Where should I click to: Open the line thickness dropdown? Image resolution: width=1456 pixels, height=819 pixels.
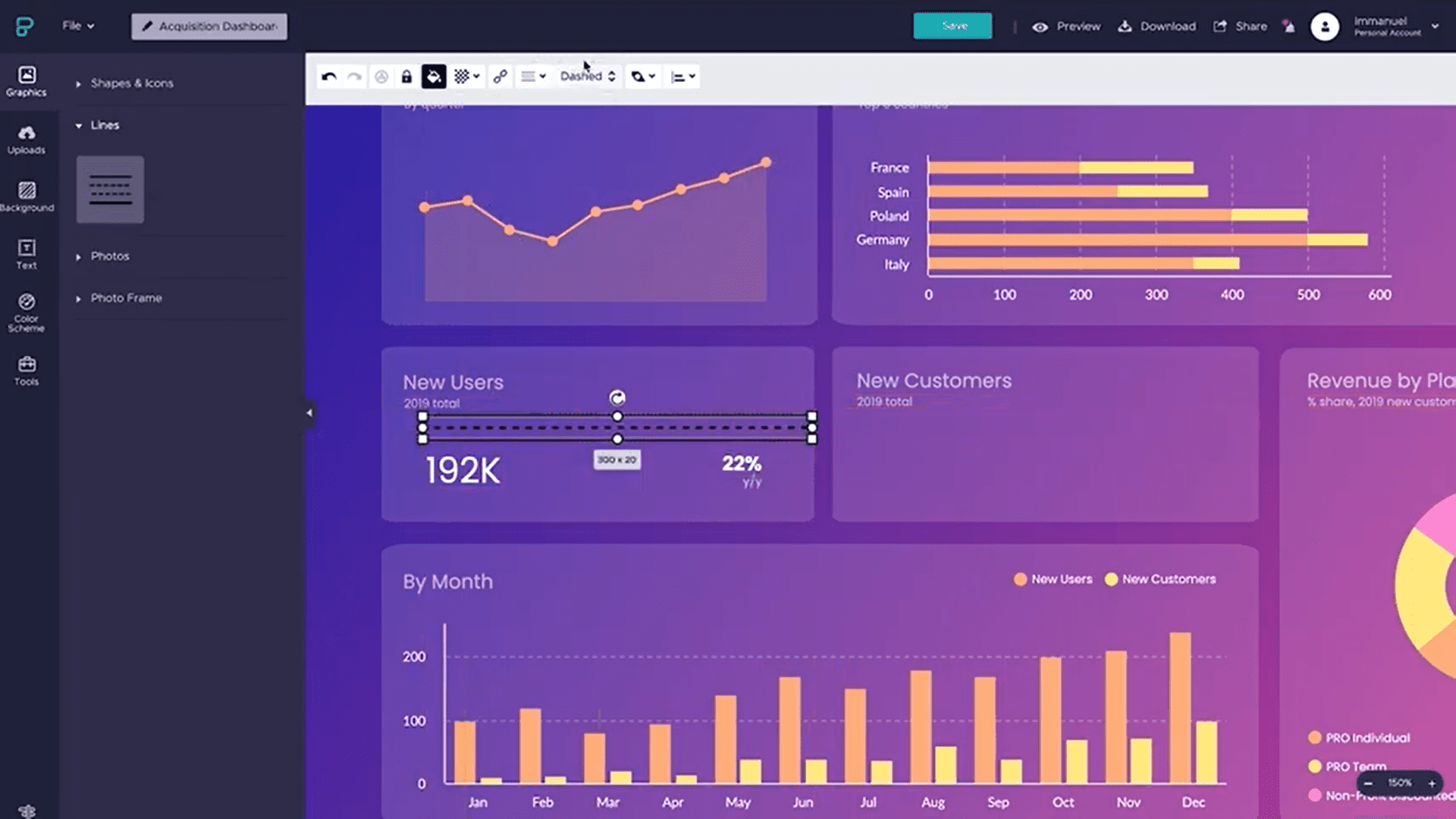click(533, 77)
